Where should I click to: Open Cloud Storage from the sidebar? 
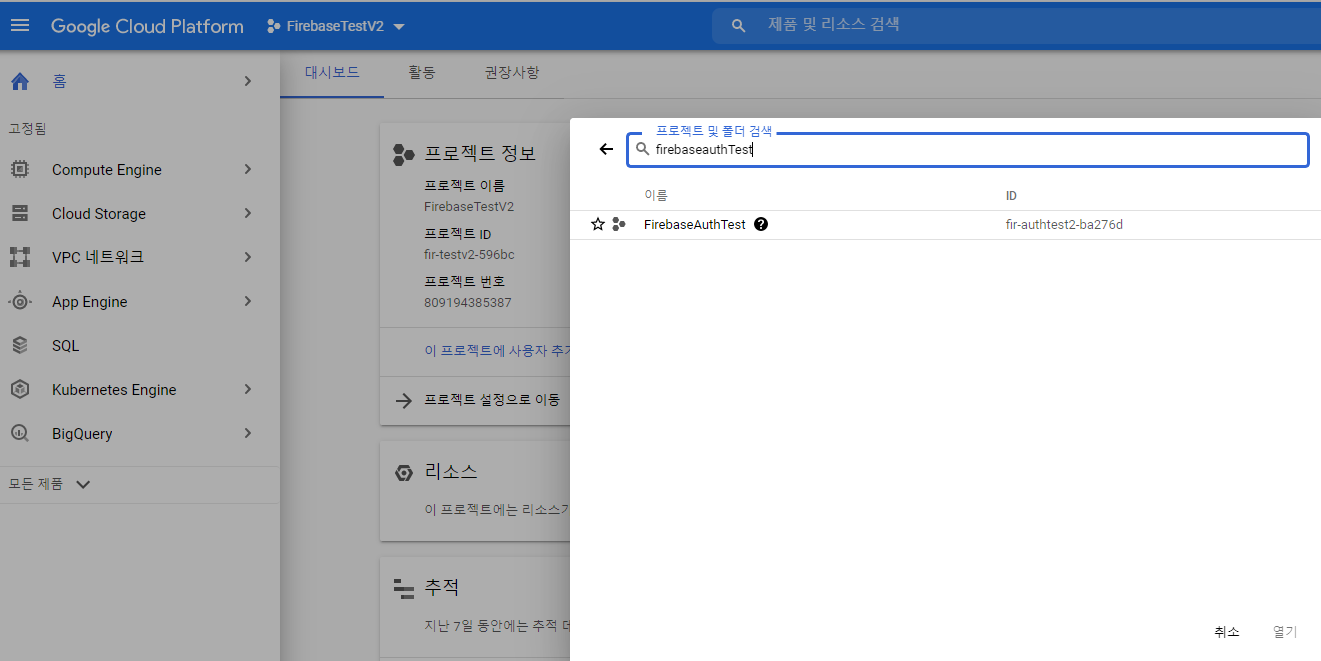[99, 214]
